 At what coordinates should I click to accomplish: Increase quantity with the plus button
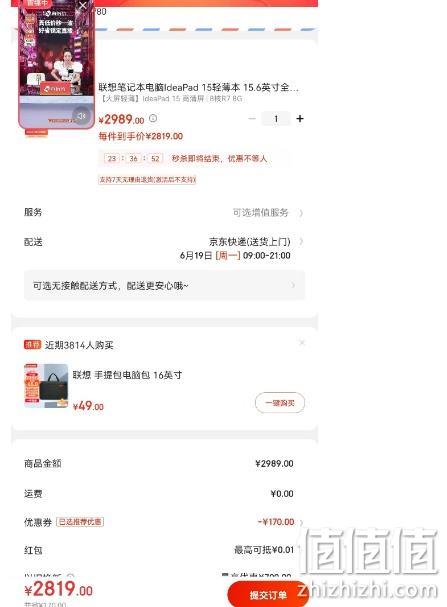(x=300, y=118)
